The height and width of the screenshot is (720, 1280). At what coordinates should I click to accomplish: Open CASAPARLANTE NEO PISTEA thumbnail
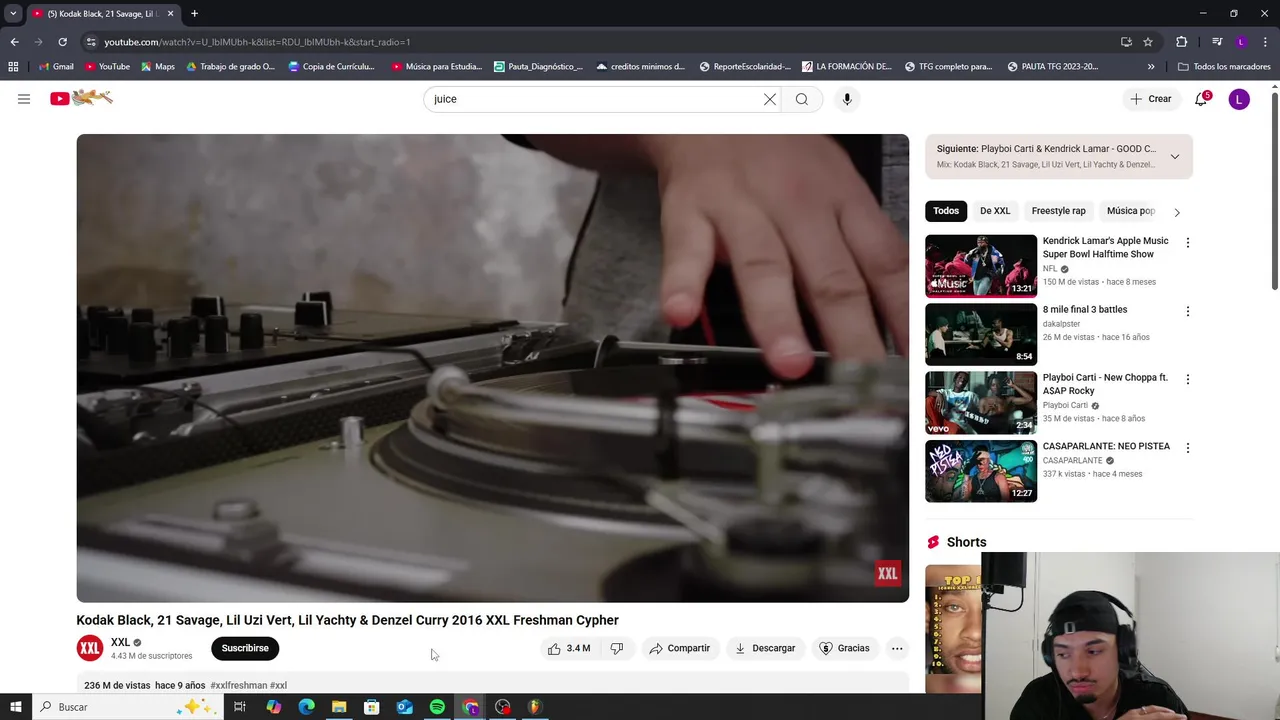(x=981, y=471)
